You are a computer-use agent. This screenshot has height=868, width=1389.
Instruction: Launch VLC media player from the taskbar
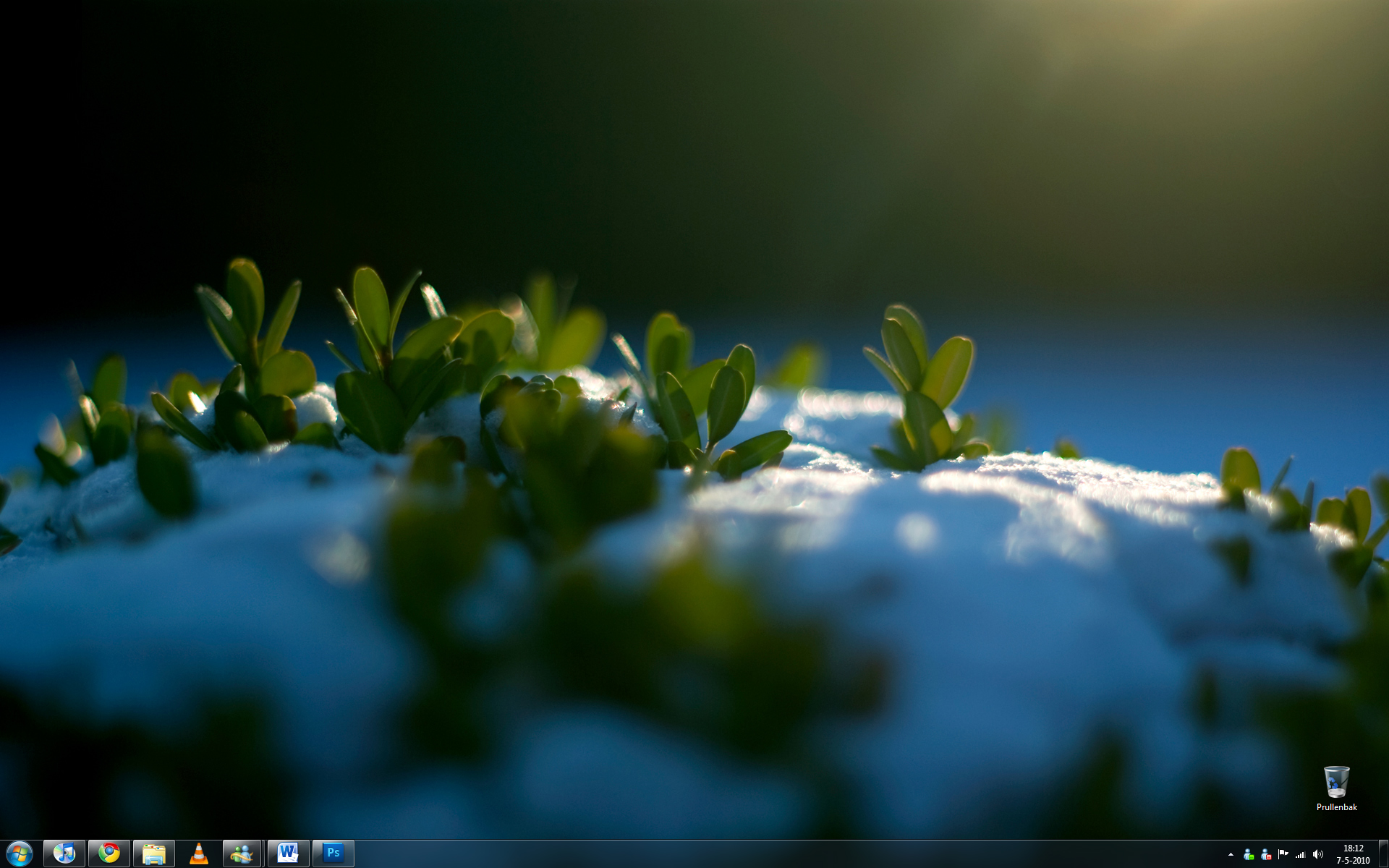pos(199,854)
